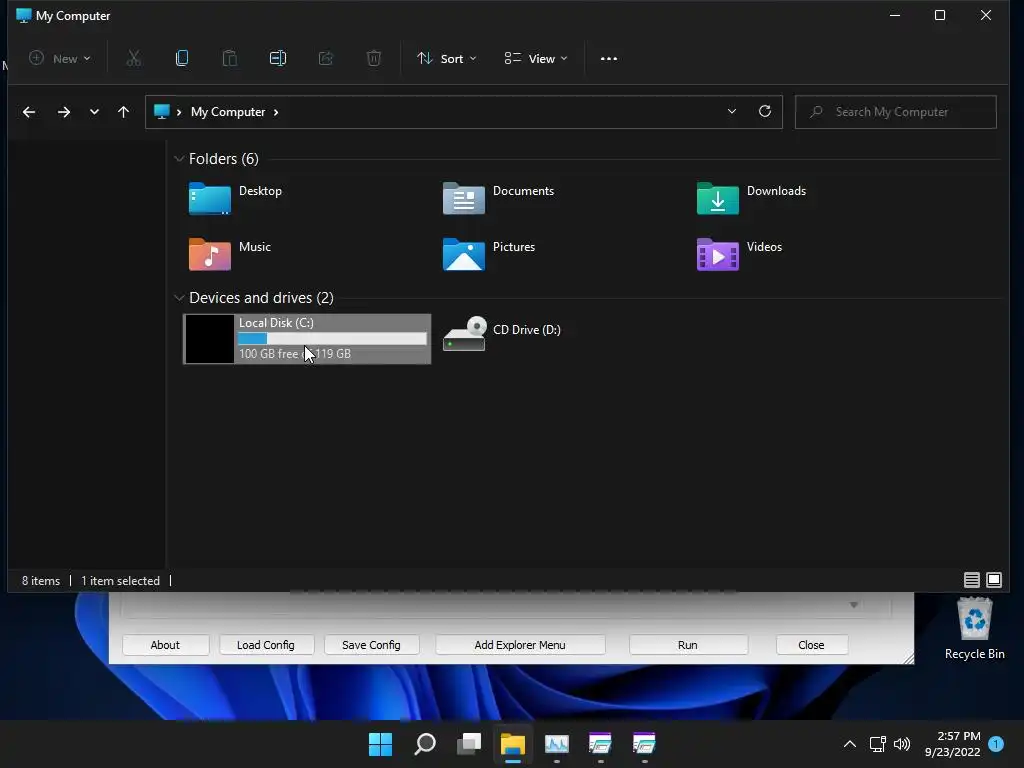The width and height of the screenshot is (1024, 768).
Task: Click the volume speaker tray icon
Action: [902, 744]
